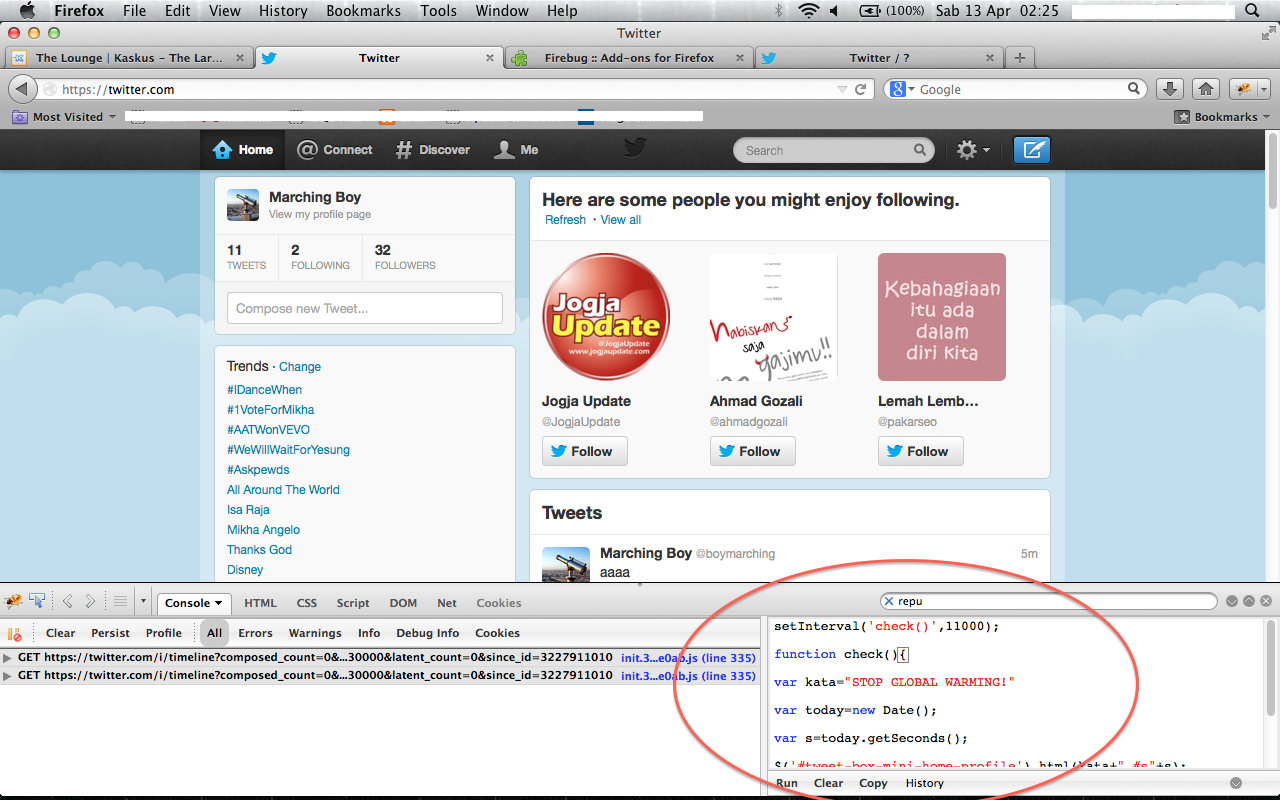
Task: Reload the page with the refresh icon
Action: click(x=860, y=89)
